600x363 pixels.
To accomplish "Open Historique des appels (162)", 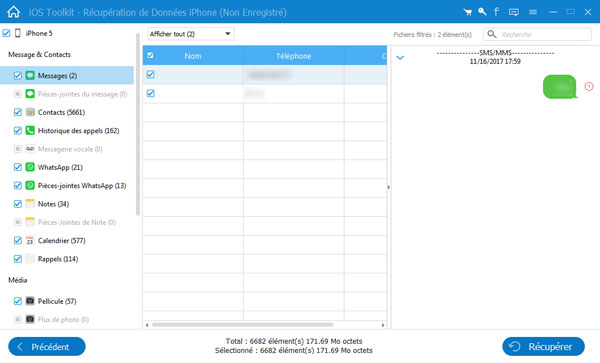I will (x=78, y=131).
